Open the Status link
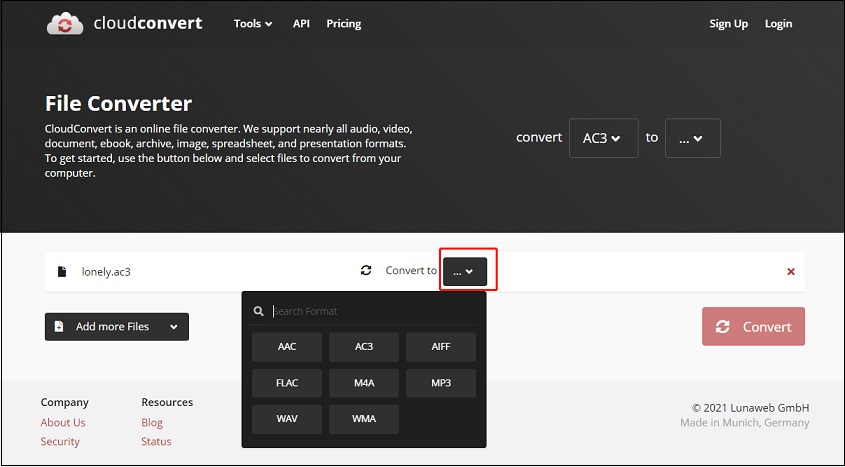The width and height of the screenshot is (845, 467). [x=156, y=441]
